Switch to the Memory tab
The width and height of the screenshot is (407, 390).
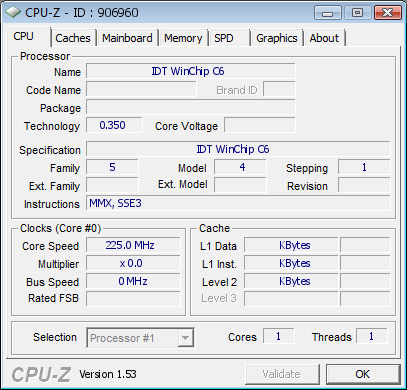(183, 38)
